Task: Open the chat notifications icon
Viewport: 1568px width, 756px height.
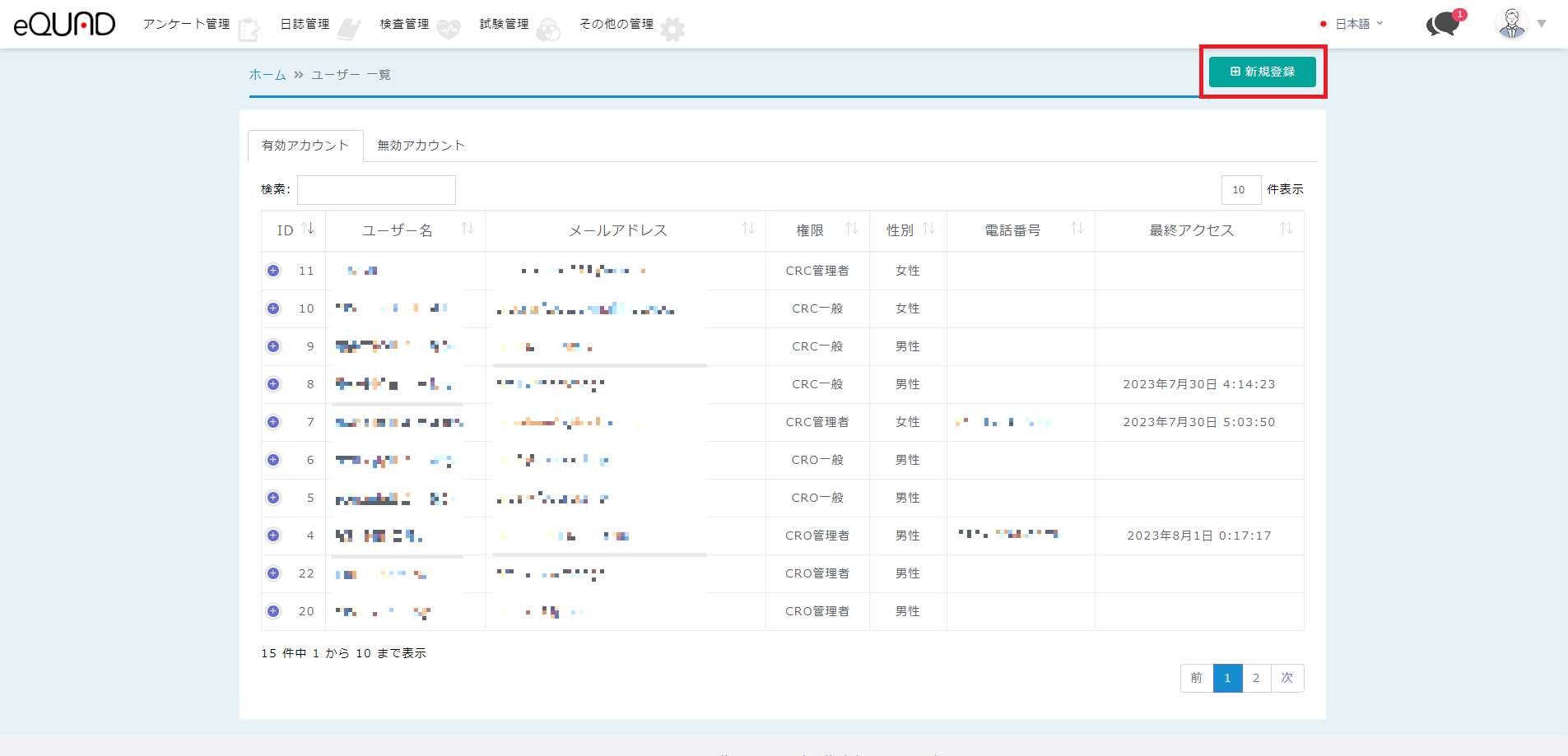Action: [1442, 25]
